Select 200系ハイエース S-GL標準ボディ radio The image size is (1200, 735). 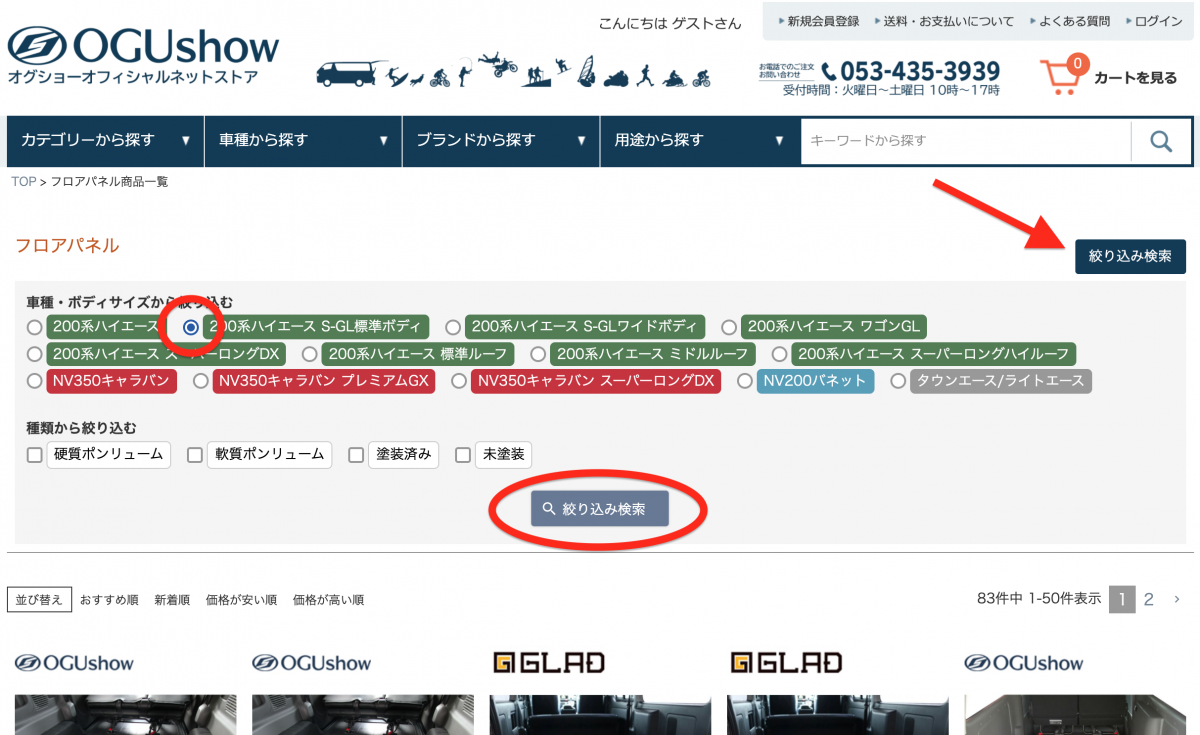[x=190, y=327]
